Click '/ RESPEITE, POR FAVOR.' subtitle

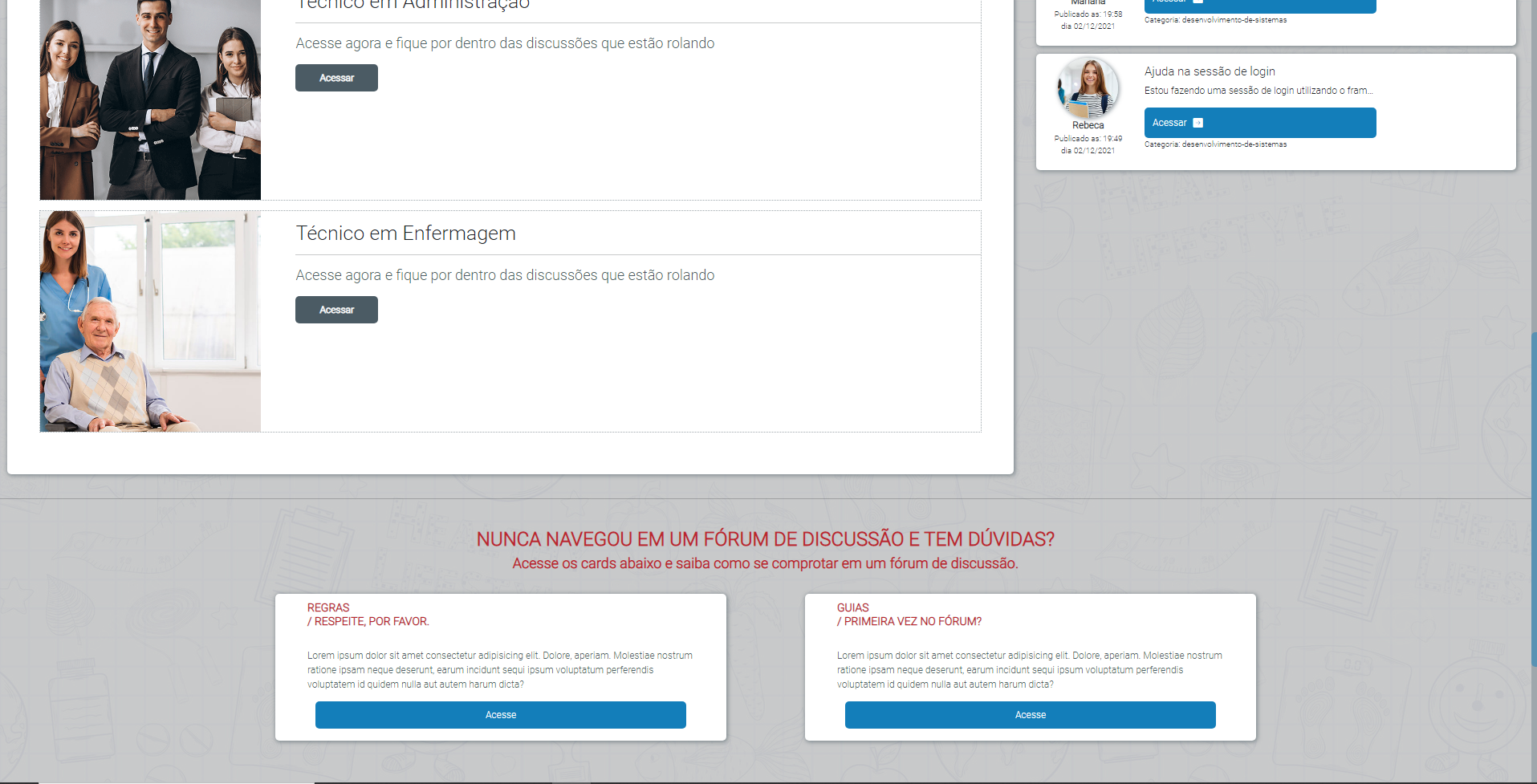coord(368,621)
